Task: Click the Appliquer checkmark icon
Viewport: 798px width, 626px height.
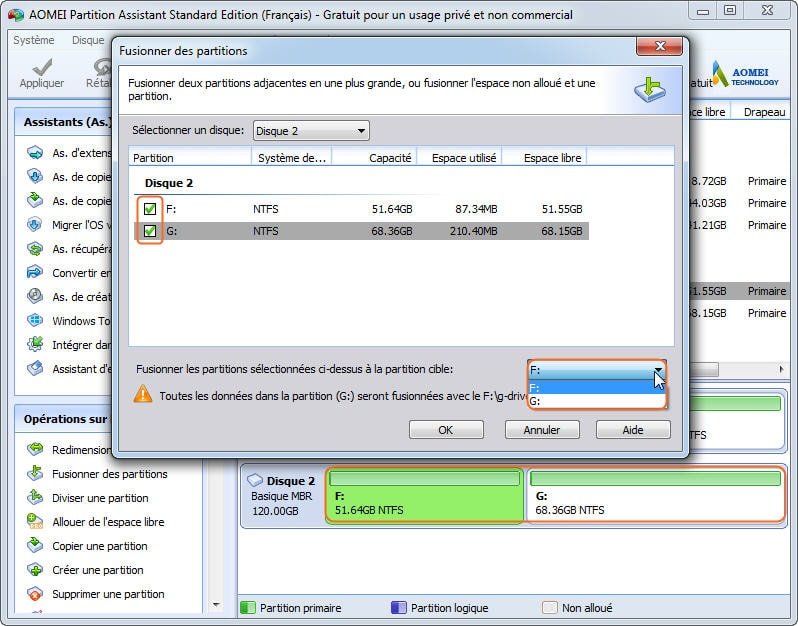Action: click(42, 67)
